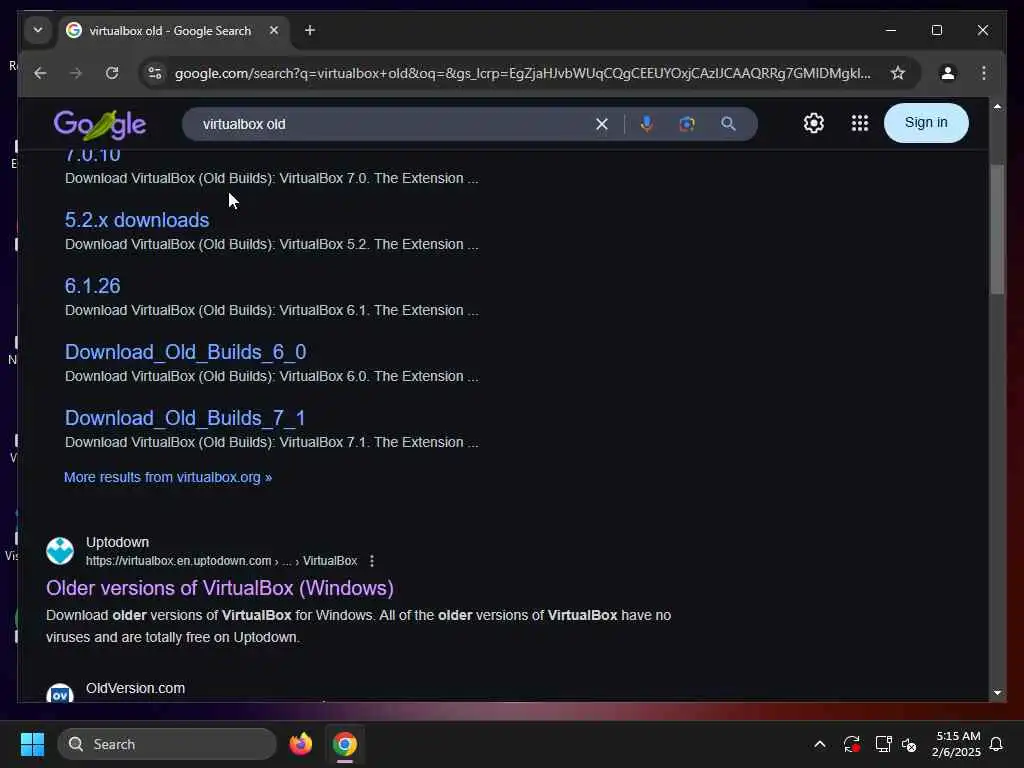Image resolution: width=1024 pixels, height=768 pixels.
Task: Open the '7.0.10' result link
Action: pyautogui.click(x=92, y=156)
